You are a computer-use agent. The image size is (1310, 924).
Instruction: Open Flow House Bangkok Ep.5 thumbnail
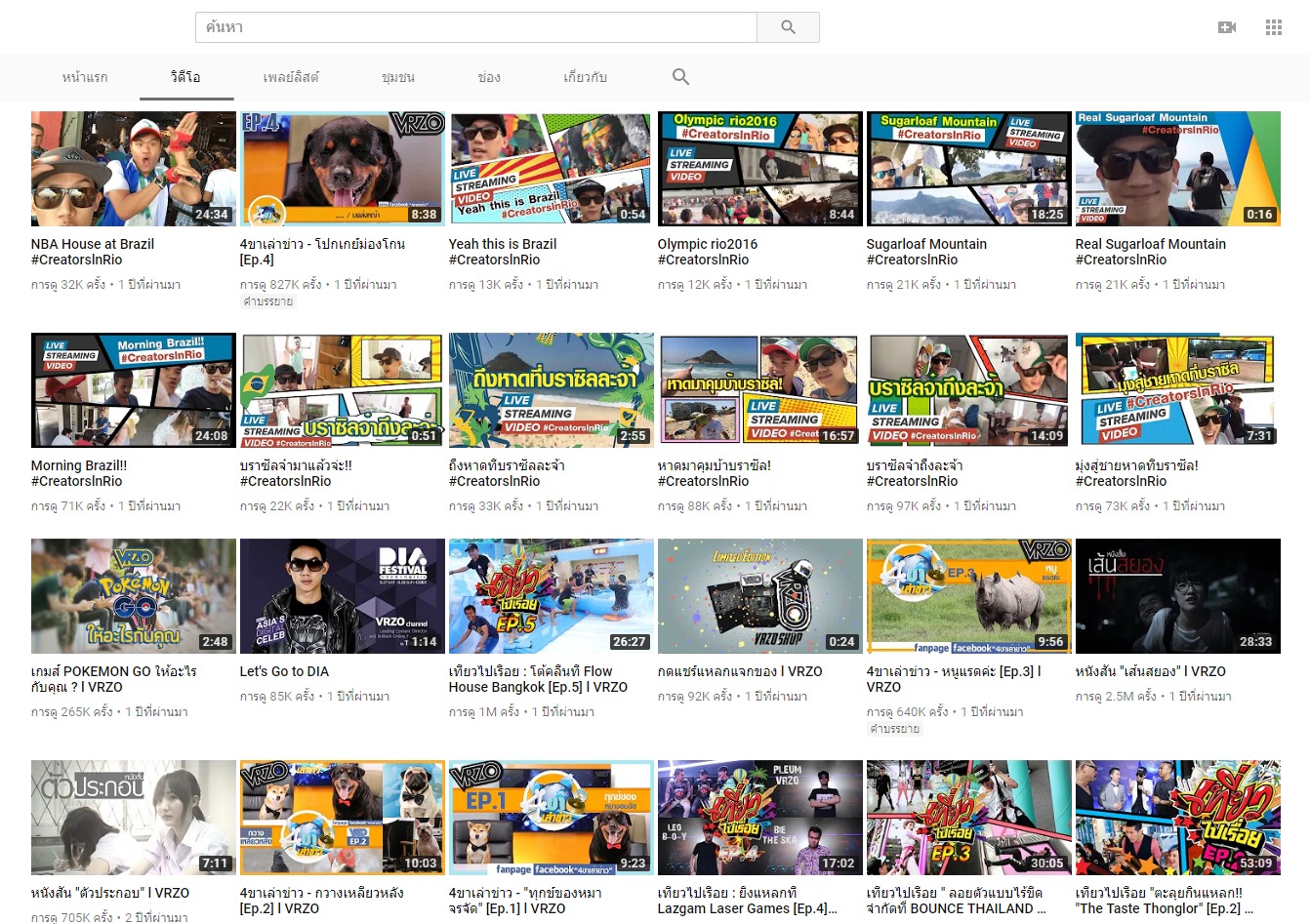[x=552, y=596]
